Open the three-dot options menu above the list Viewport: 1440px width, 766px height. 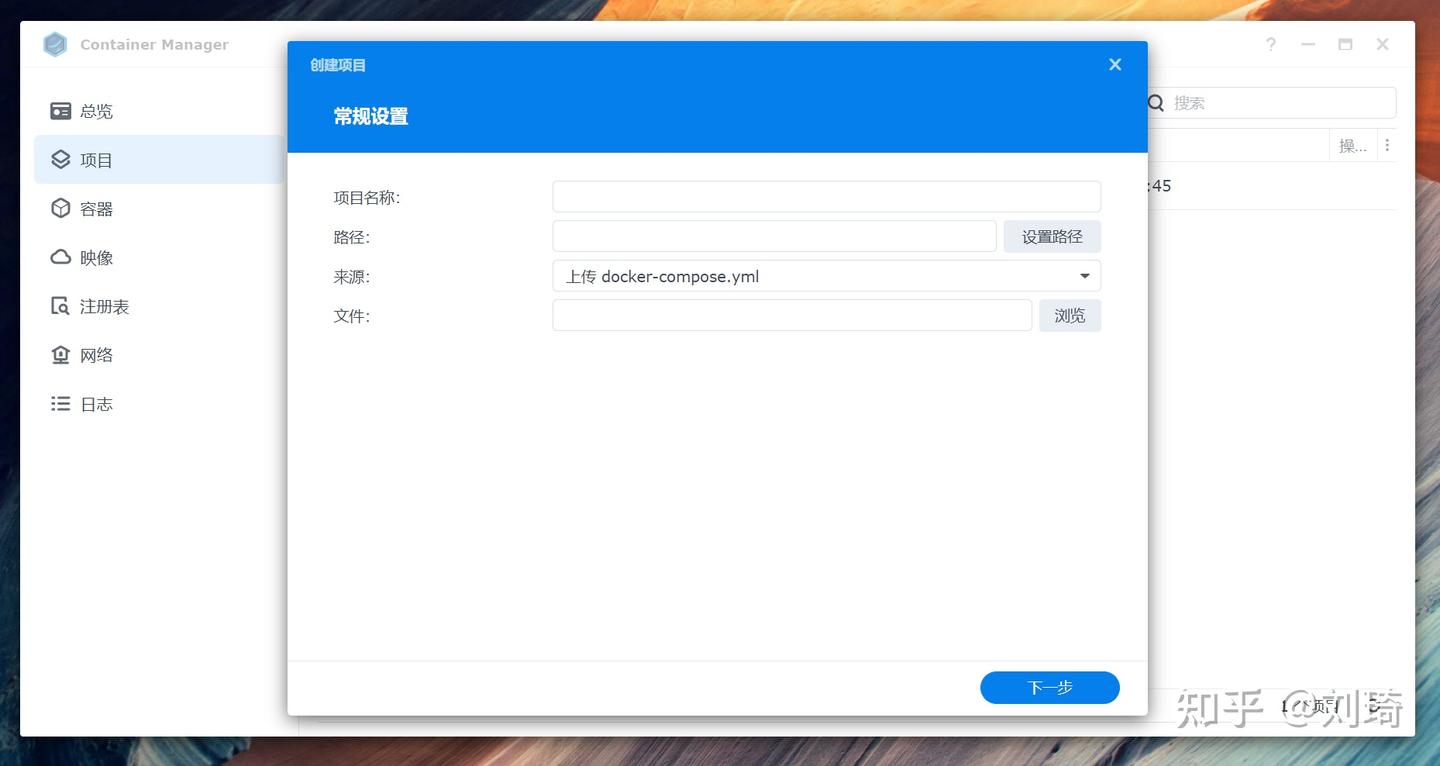(1388, 144)
